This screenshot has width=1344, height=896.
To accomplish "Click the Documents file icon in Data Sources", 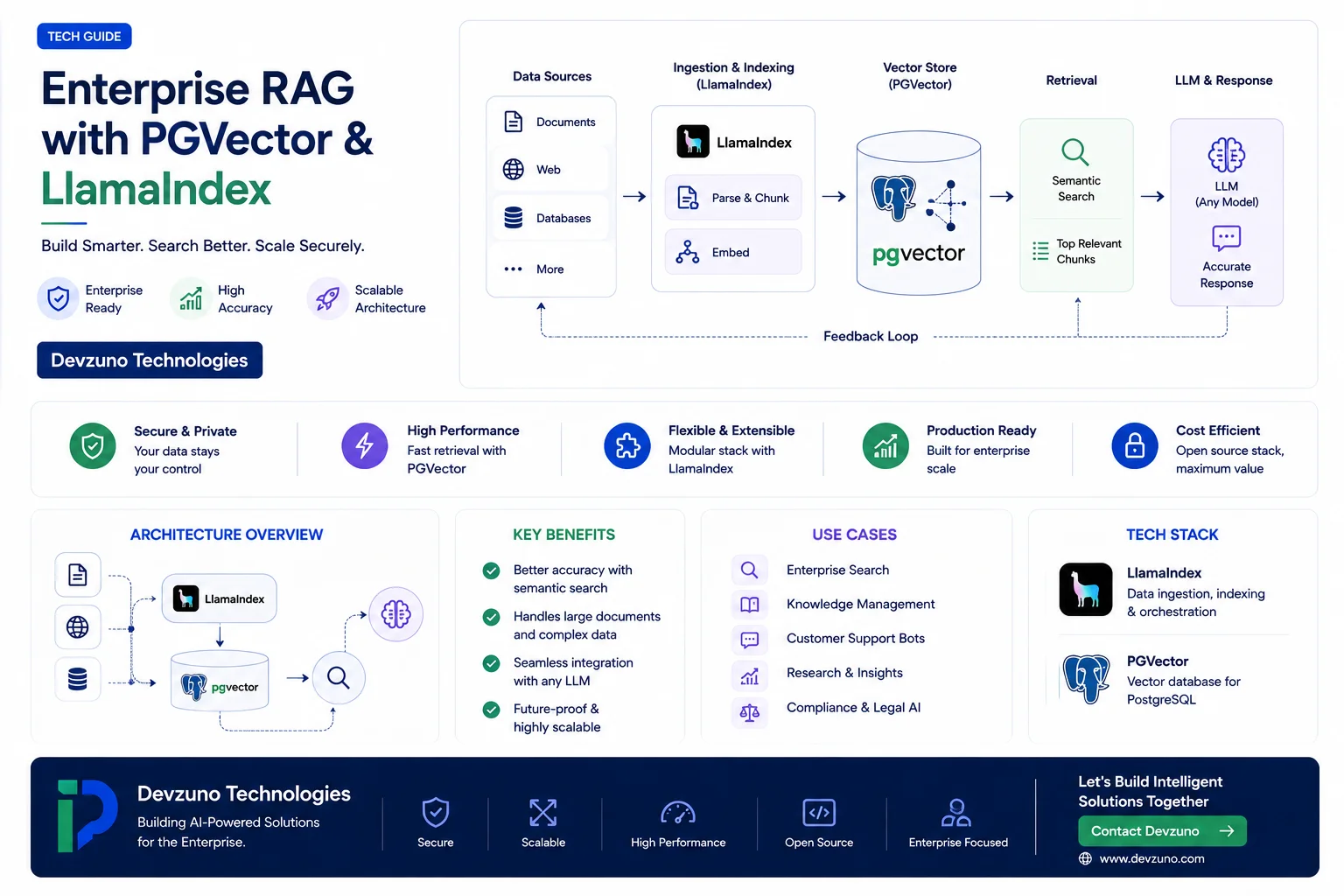I will click(514, 122).
